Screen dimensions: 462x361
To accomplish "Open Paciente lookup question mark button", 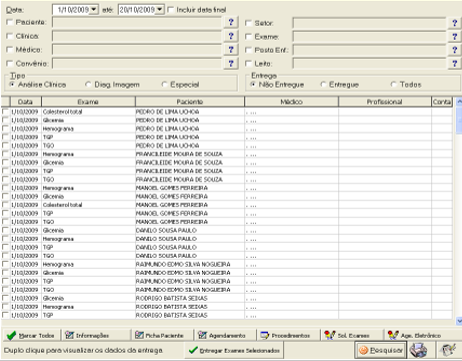I will (231, 22).
